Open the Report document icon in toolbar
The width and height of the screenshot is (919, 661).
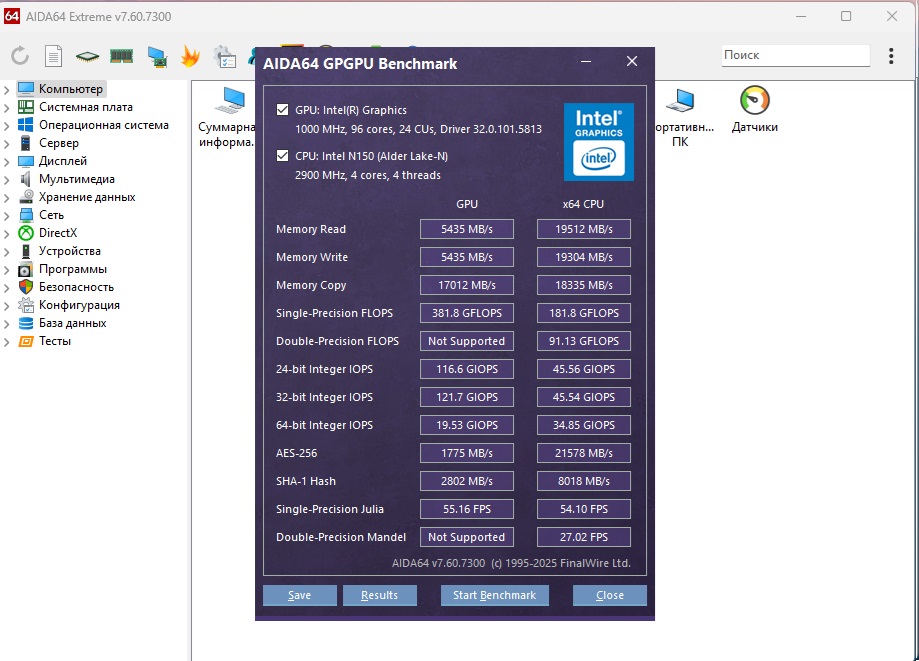pyautogui.click(x=53, y=56)
